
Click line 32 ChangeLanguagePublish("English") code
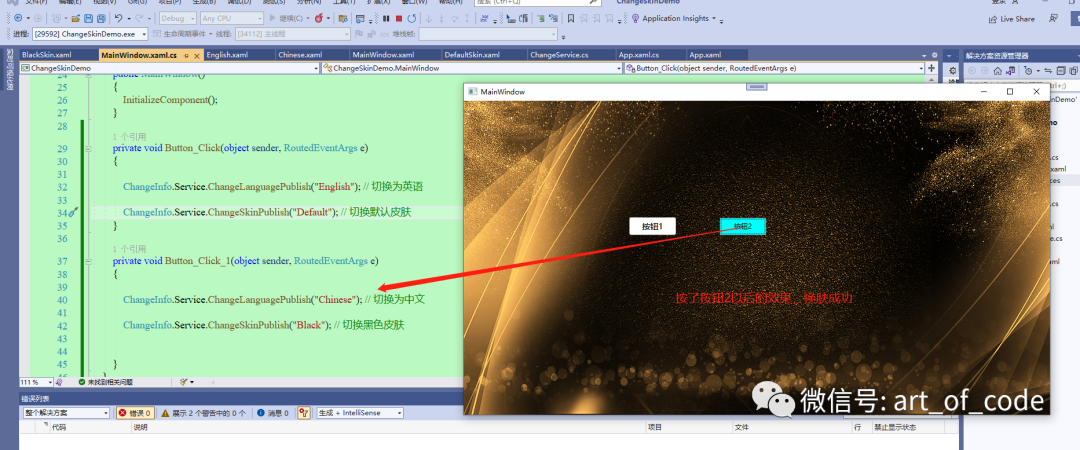(242, 187)
